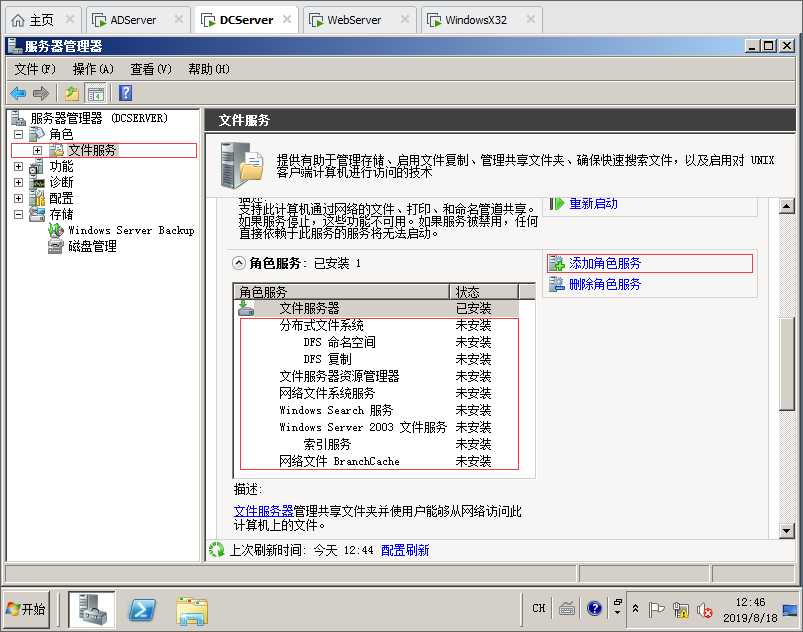Image resolution: width=803 pixels, height=632 pixels.
Task: Click the 状态 column header
Action: pos(484,292)
